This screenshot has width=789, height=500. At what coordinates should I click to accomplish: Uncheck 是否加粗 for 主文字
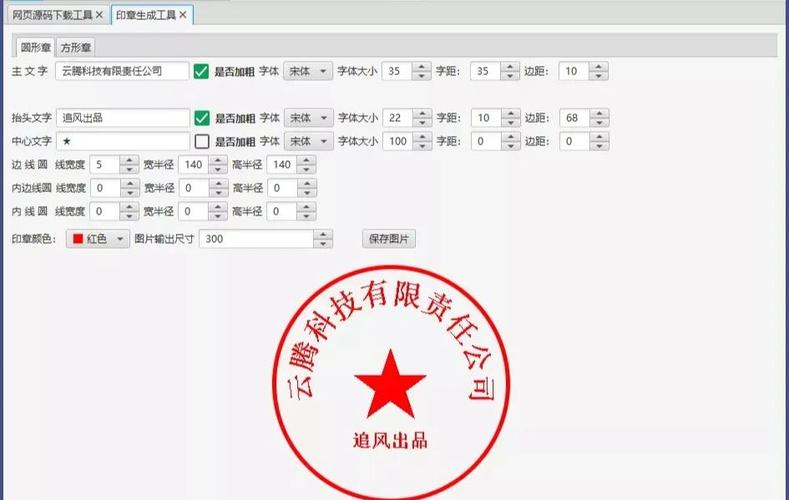tap(201, 71)
